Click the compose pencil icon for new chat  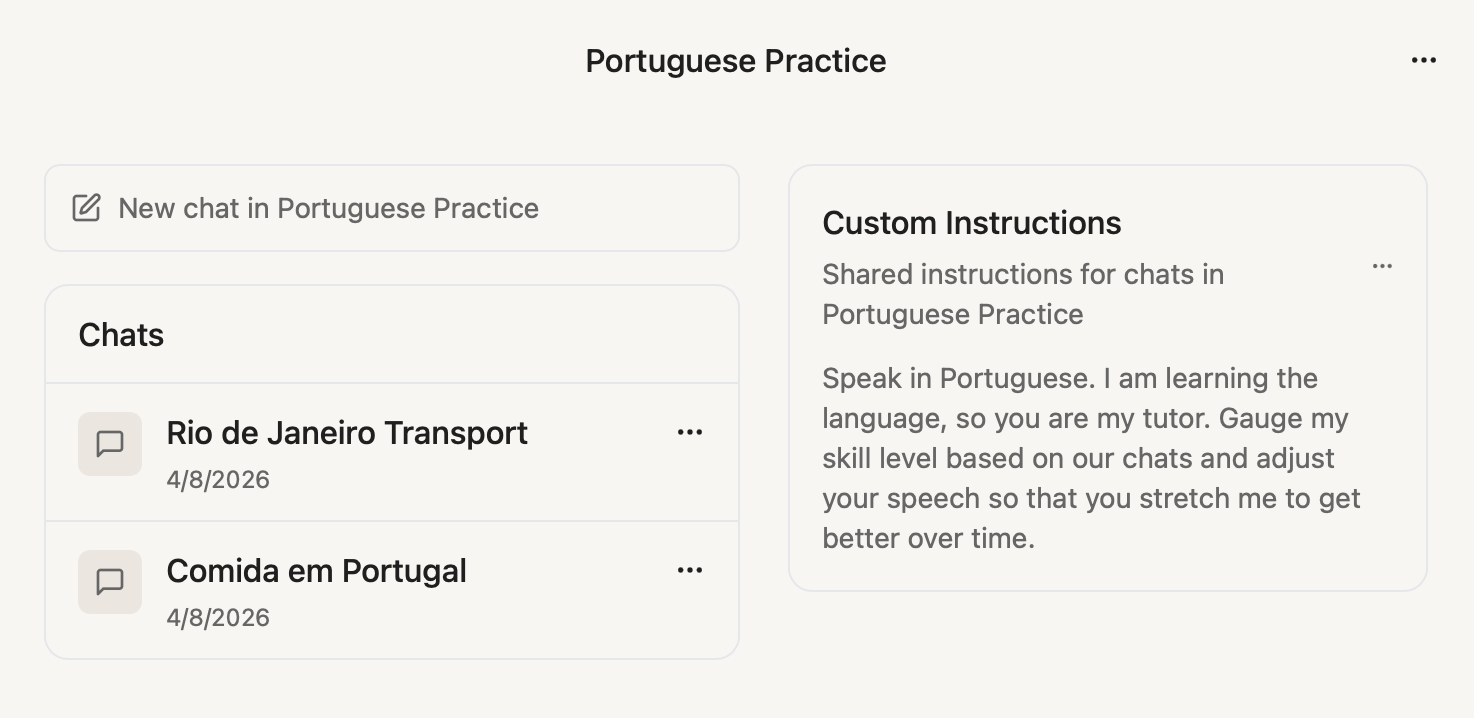(x=87, y=208)
